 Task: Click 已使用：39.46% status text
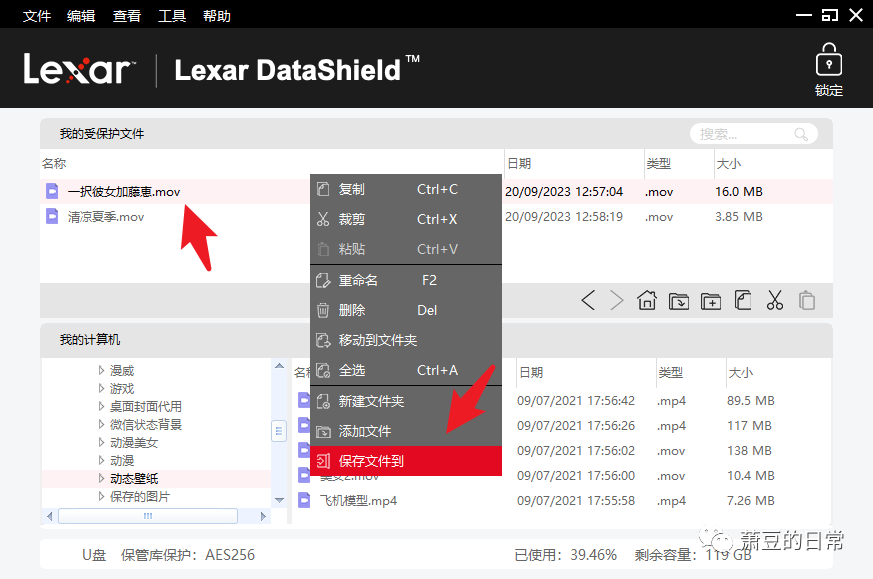(566, 555)
